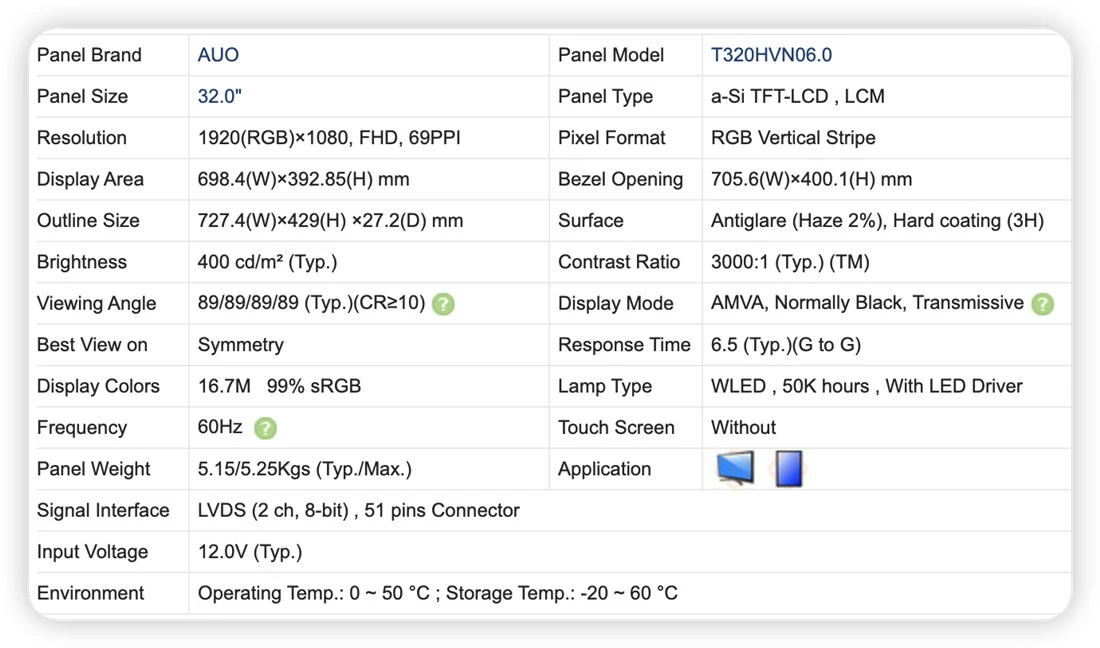The width and height of the screenshot is (1100, 648).
Task: Select the blue tablet application icon
Action: 789,468
